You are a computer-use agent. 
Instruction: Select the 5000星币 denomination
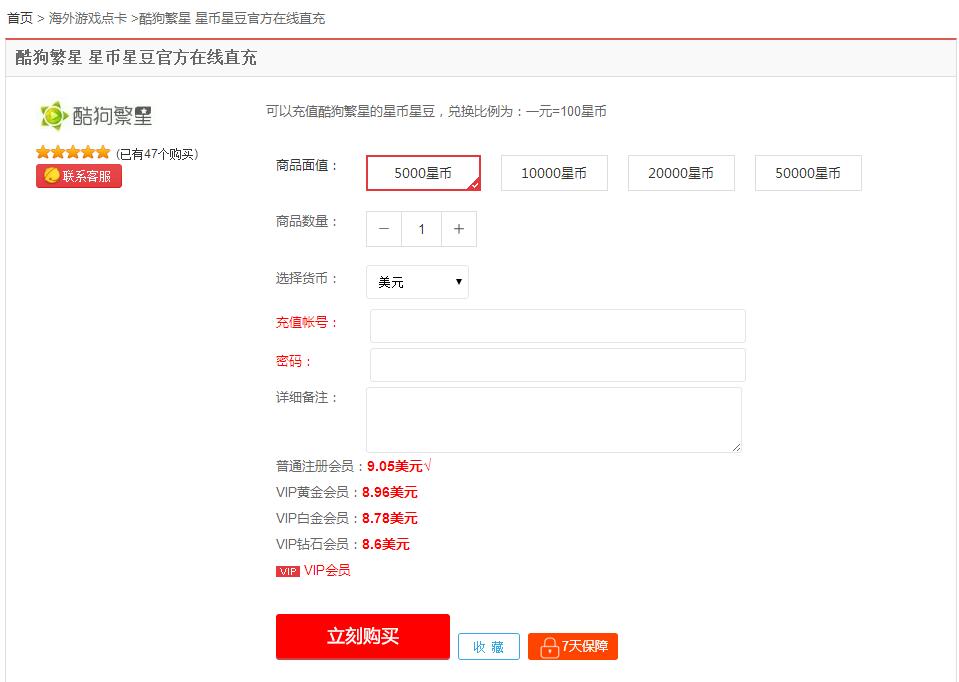(423, 173)
